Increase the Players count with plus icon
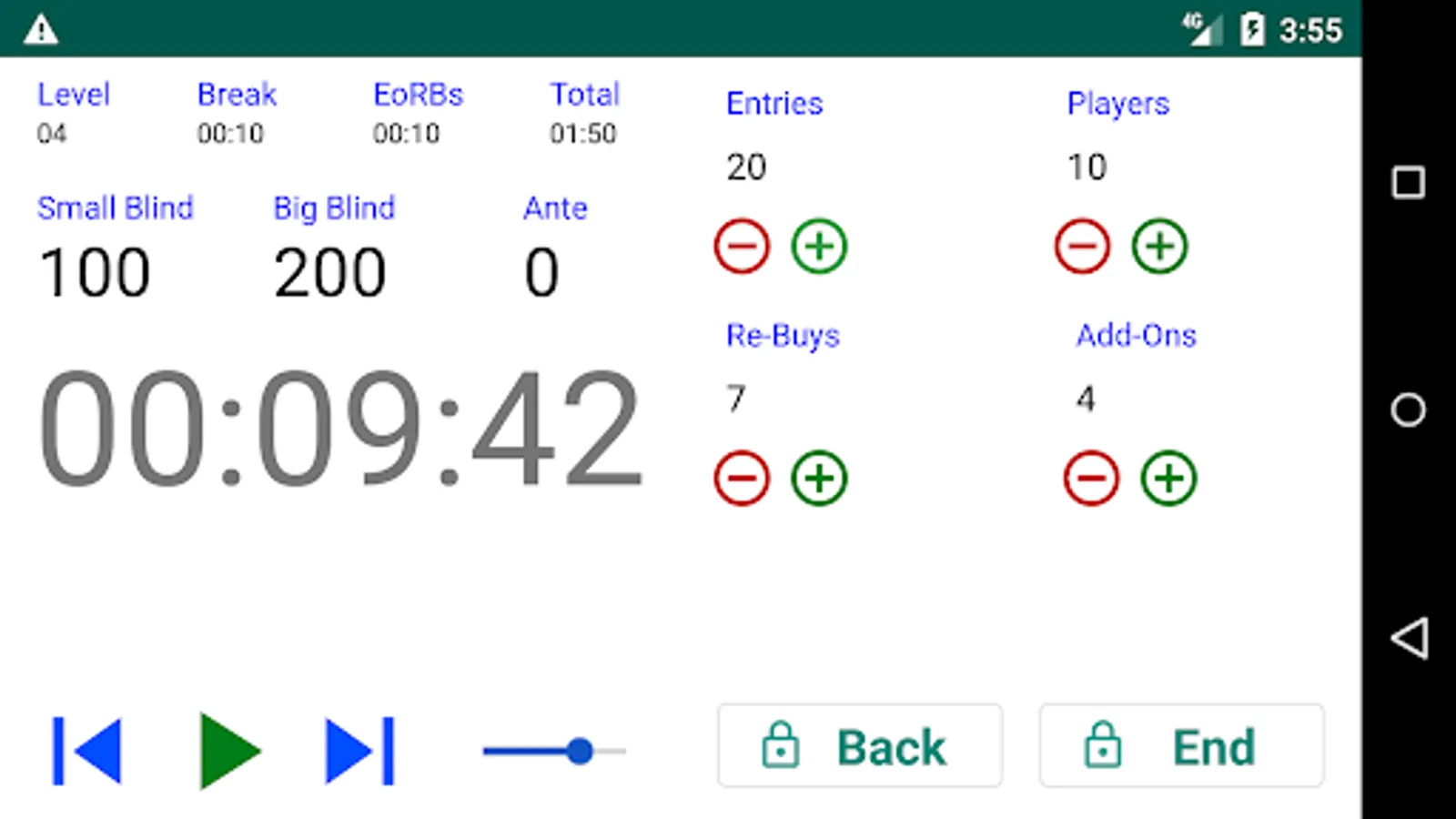This screenshot has width=1456, height=819. (x=1159, y=246)
